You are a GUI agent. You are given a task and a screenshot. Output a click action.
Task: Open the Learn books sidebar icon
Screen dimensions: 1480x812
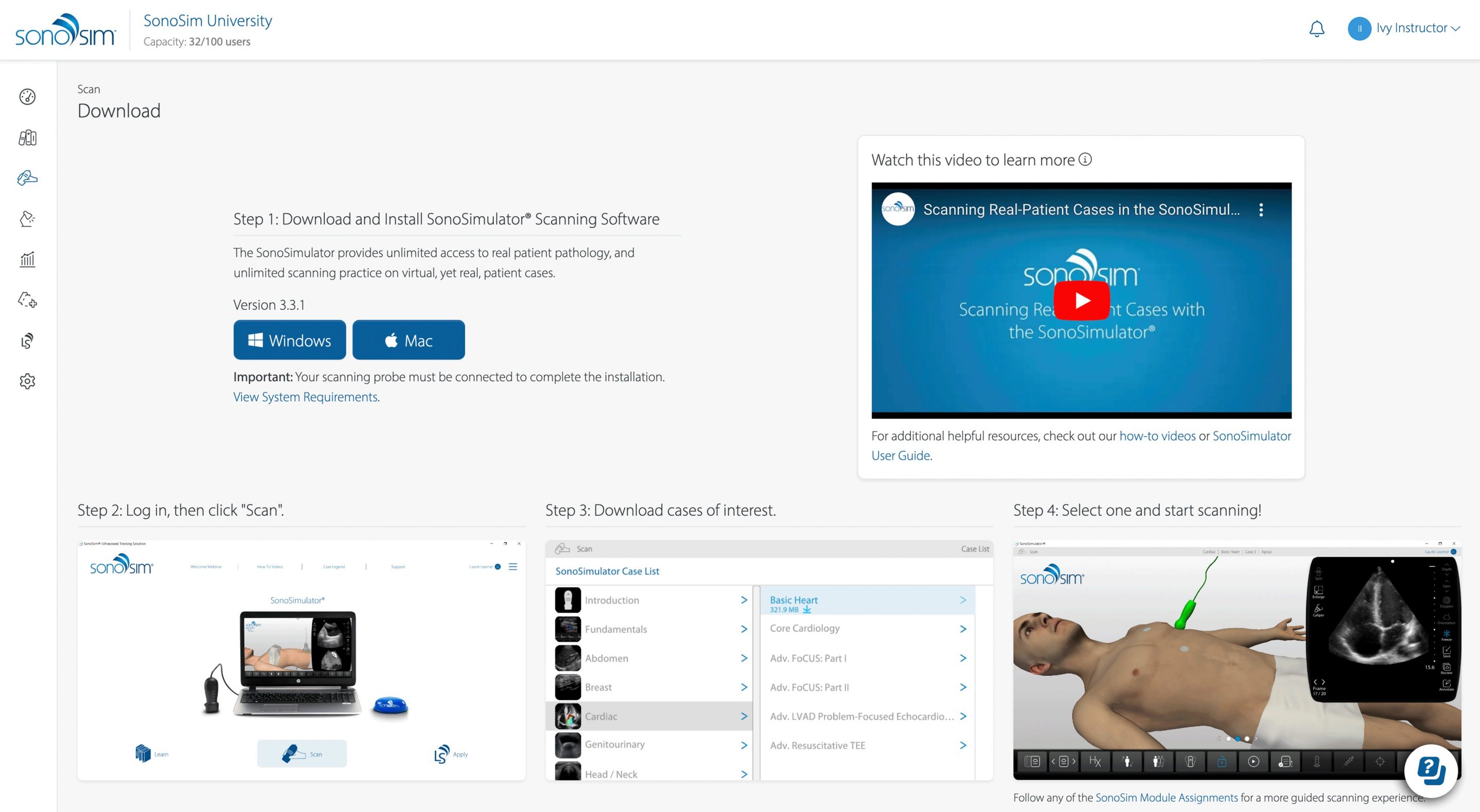[27, 138]
